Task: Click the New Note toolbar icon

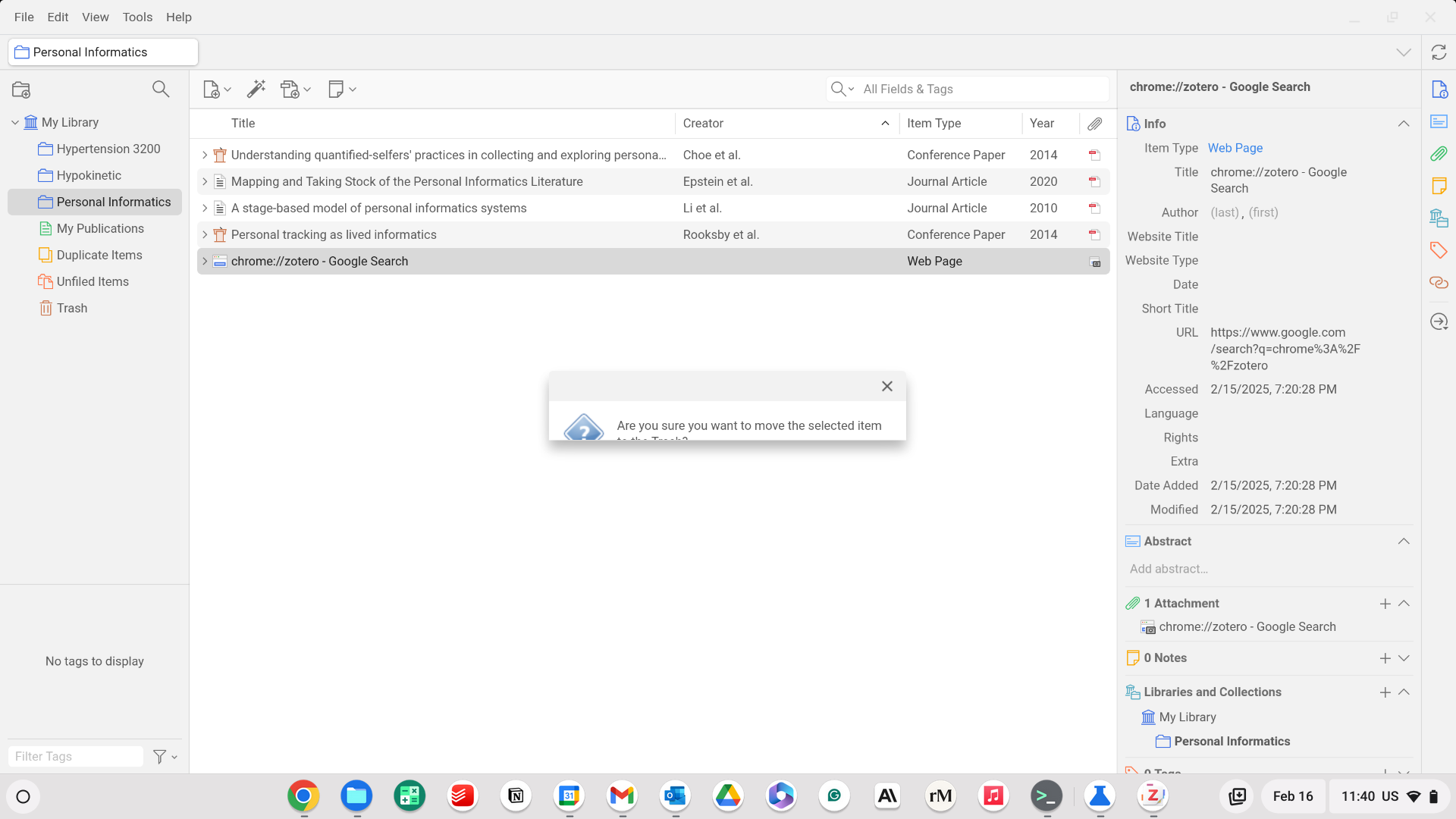Action: [337, 89]
